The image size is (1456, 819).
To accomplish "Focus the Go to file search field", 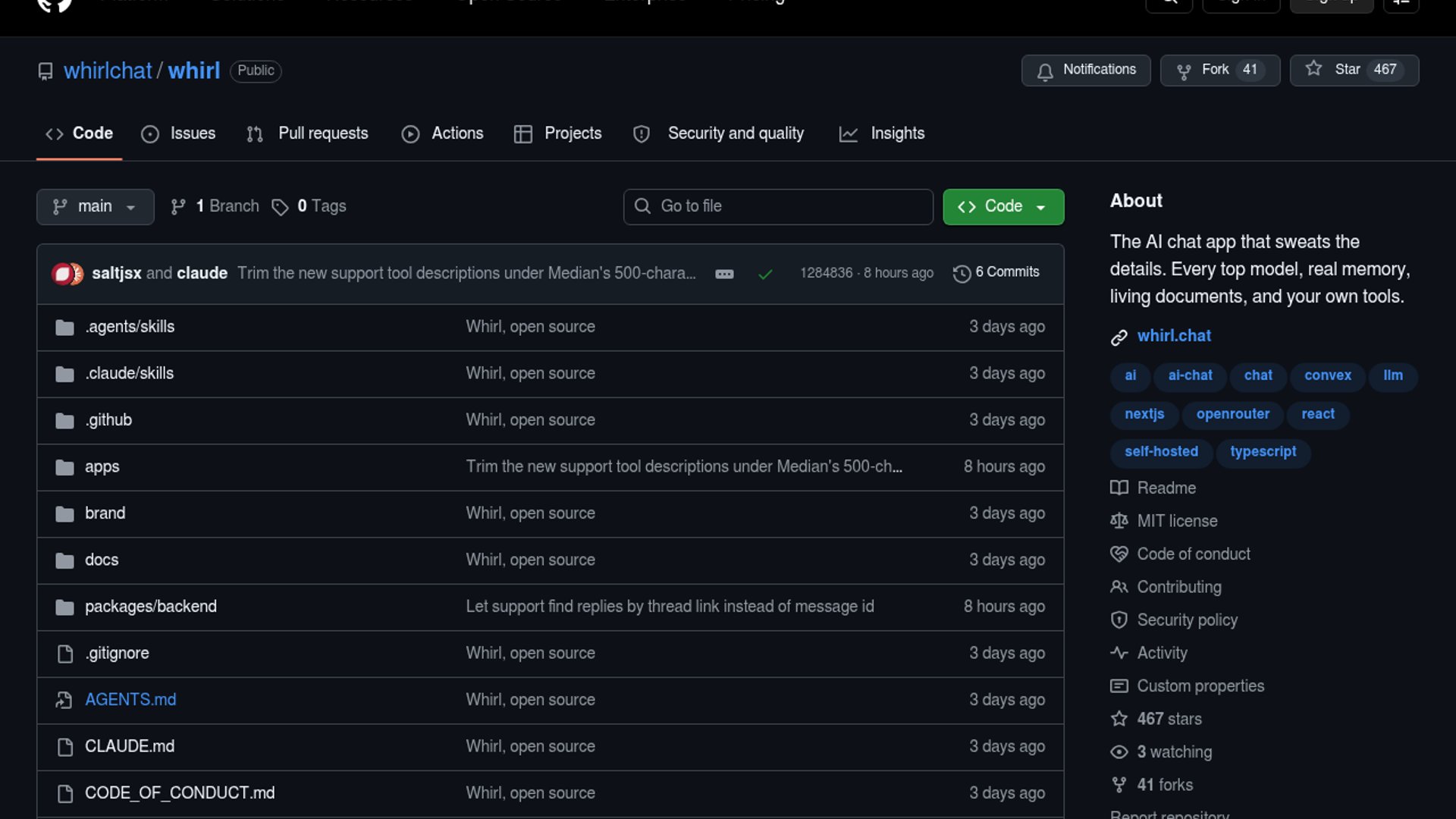I will coord(778,206).
